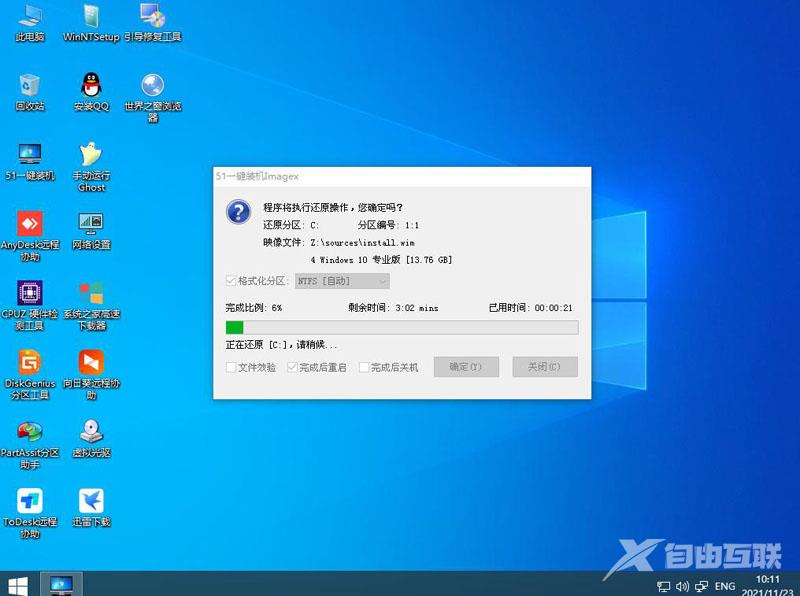Switch the ENG input language indicator

click(x=724, y=586)
